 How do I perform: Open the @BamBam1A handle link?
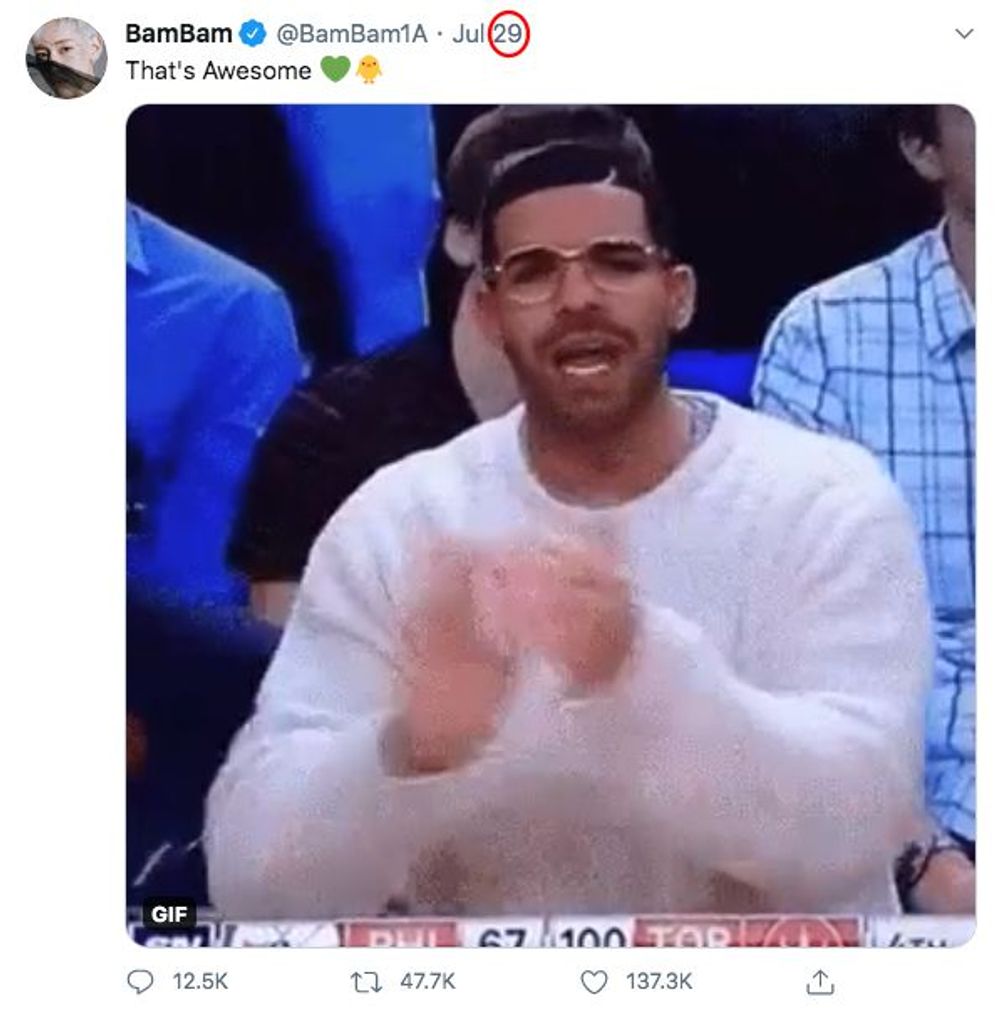352,34
